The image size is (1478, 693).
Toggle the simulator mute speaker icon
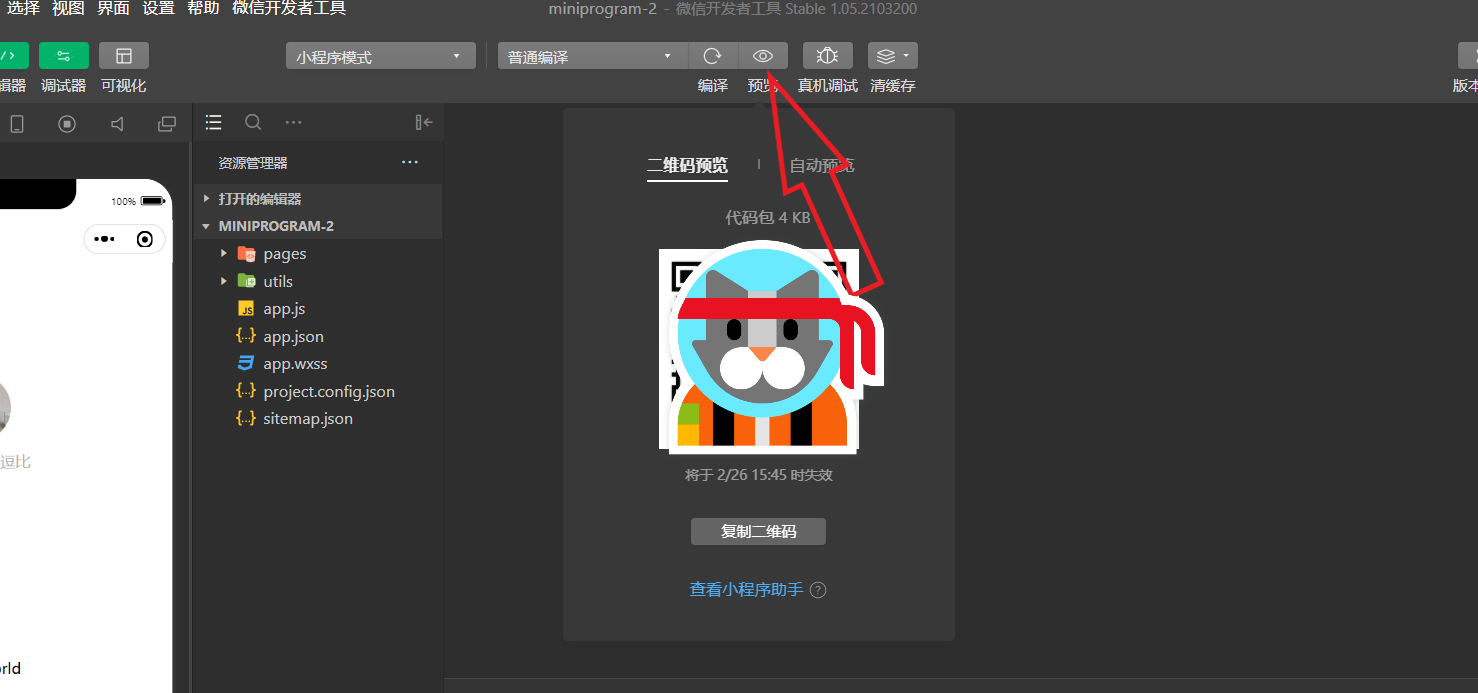click(x=117, y=124)
